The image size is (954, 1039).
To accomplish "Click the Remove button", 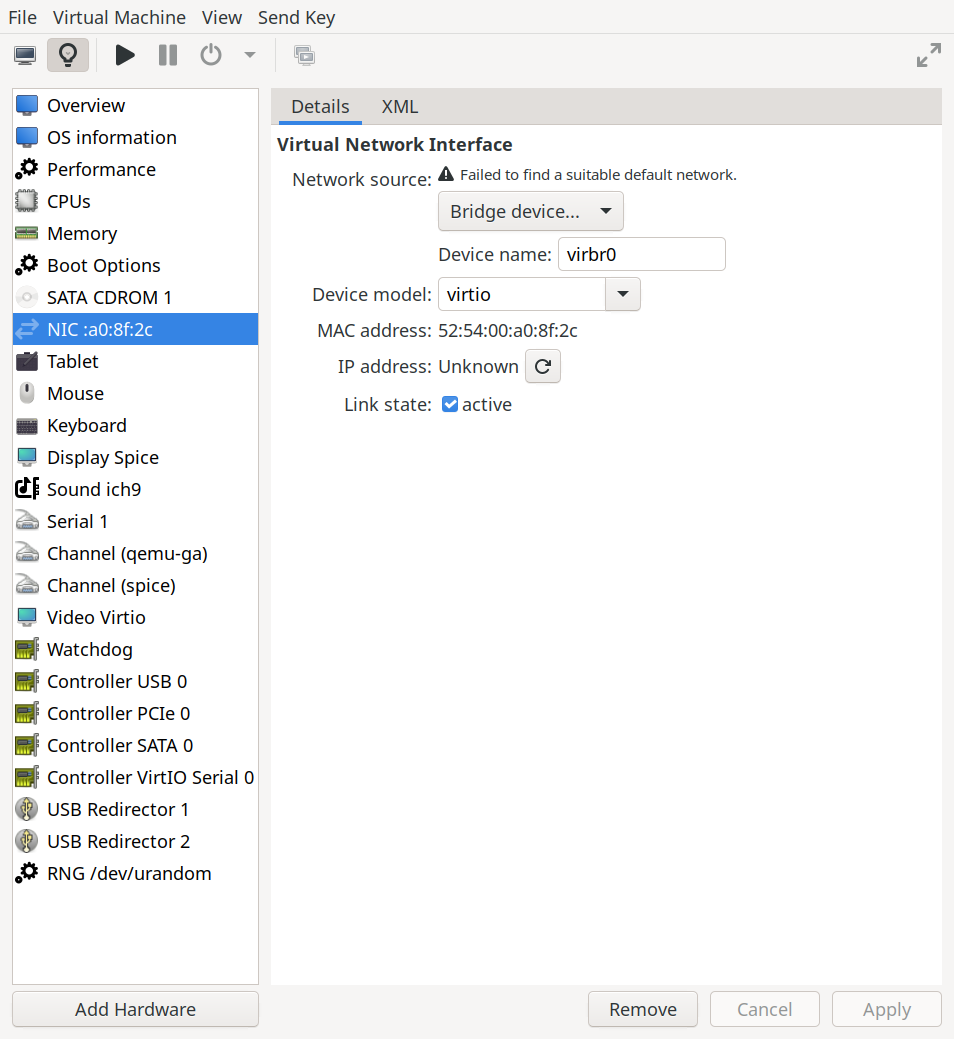I will tap(643, 1009).
